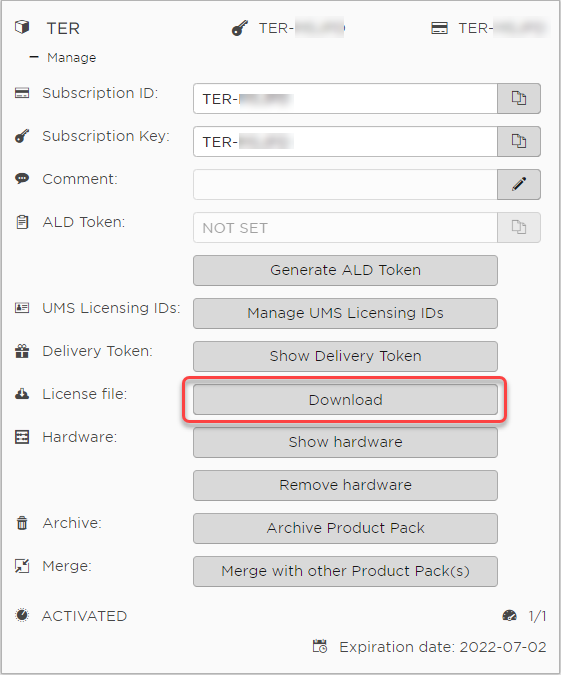Click the key icon in header
Screen dimensions: 561x675
[x=240, y=28]
